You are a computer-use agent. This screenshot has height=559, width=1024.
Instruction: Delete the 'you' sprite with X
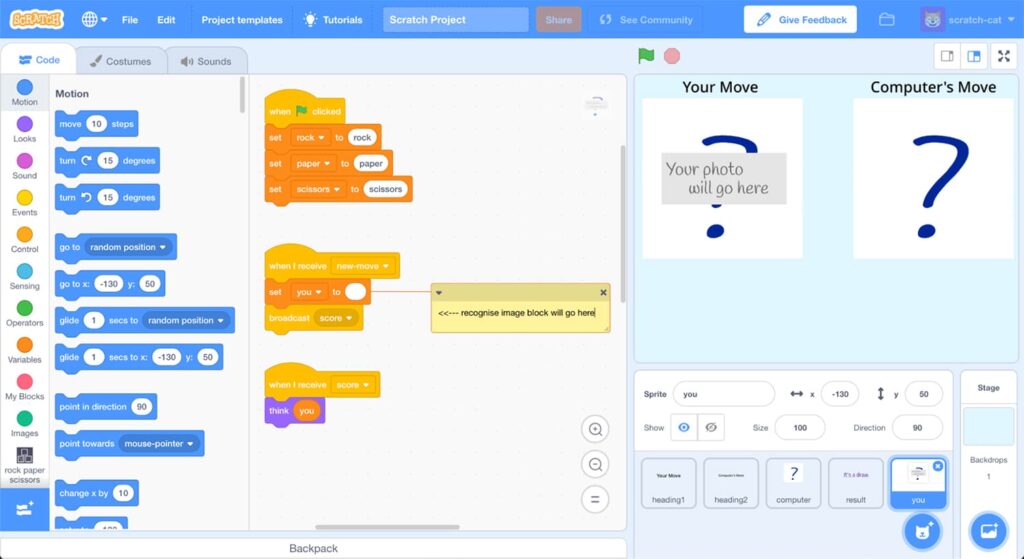point(938,466)
